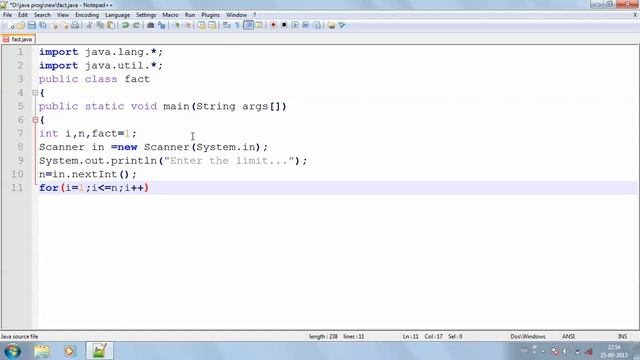Open the Replace dialog from toolbar
The height and width of the screenshot is (360, 640).
[162, 25]
